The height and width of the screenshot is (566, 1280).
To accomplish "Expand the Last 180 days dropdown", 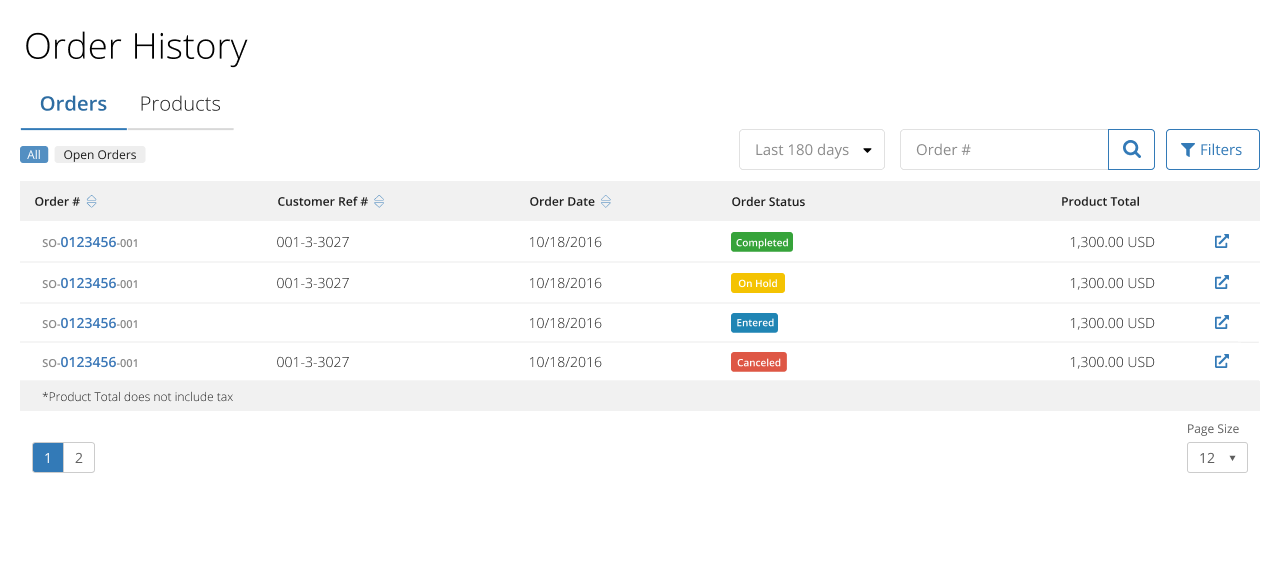I will (x=812, y=149).
